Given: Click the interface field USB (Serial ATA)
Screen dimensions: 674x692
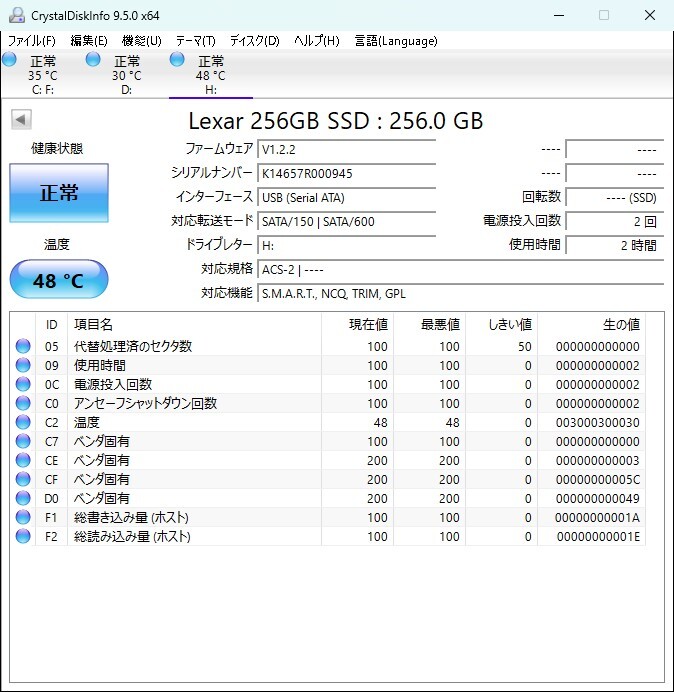Looking at the screenshot, I should coord(346,197).
